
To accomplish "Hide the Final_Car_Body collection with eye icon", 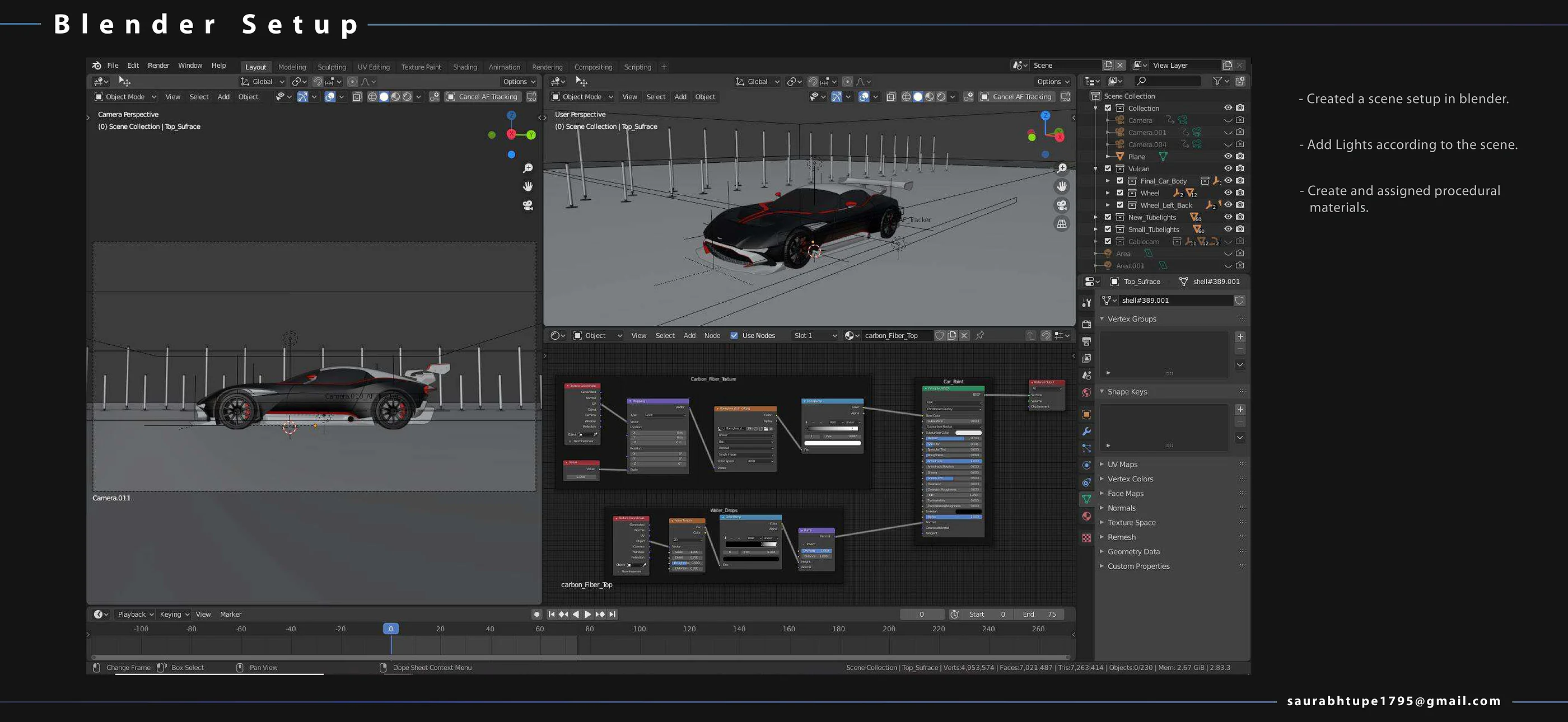I will (x=1228, y=181).
